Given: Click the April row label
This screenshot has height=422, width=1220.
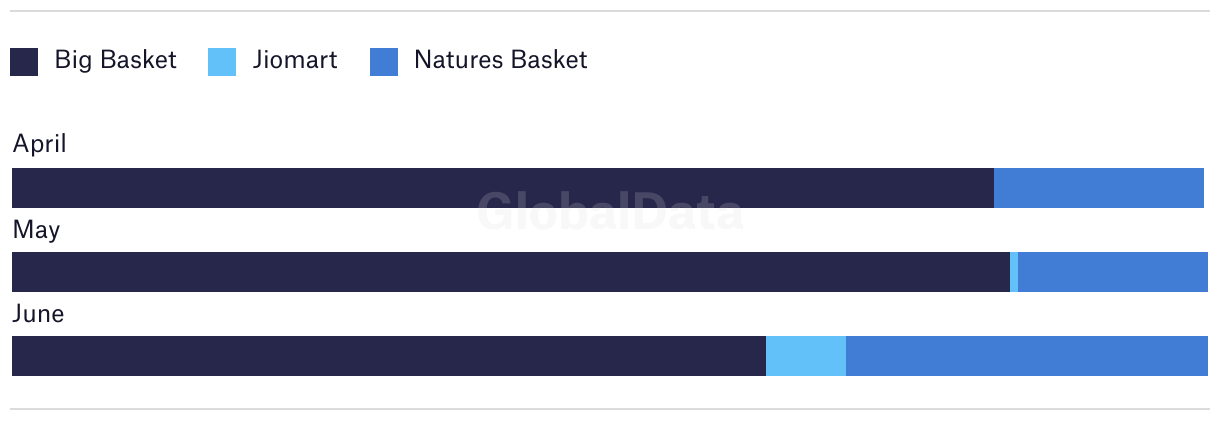Looking at the screenshot, I should point(39,145).
